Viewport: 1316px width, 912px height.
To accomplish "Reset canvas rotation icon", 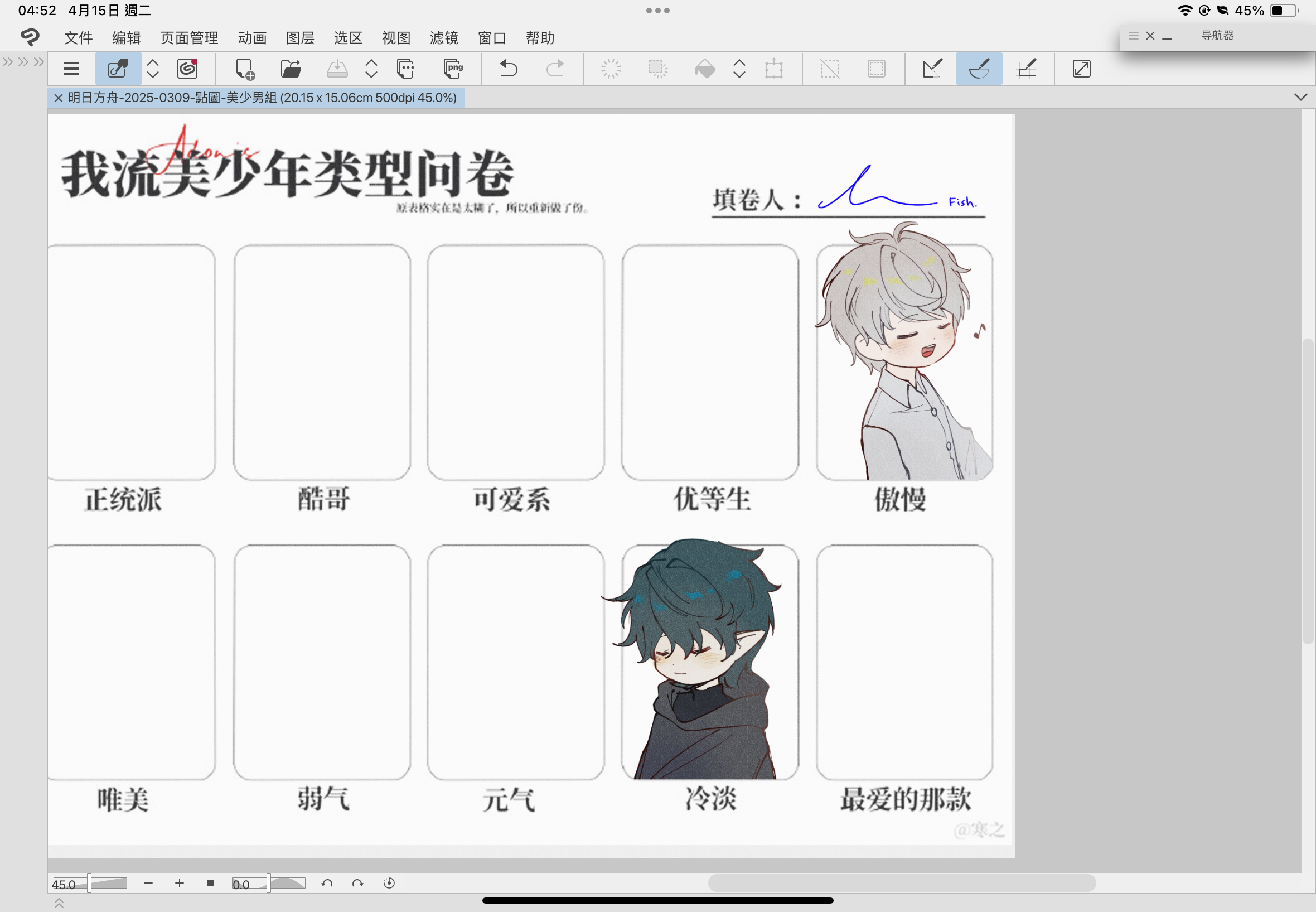I will [389, 884].
